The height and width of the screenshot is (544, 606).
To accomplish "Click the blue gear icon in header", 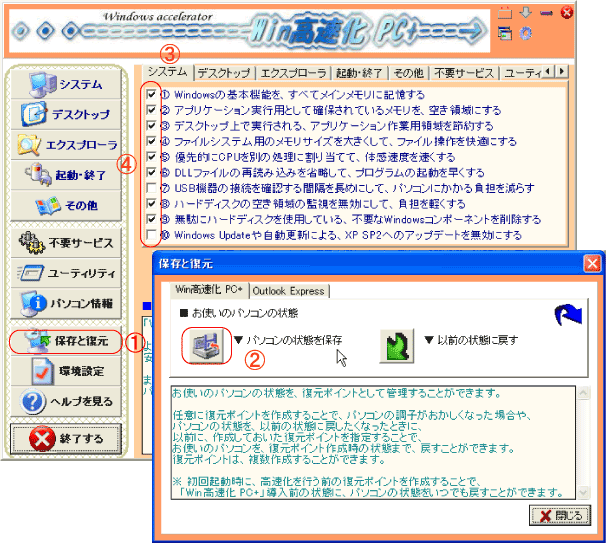I will (x=526, y=33).
